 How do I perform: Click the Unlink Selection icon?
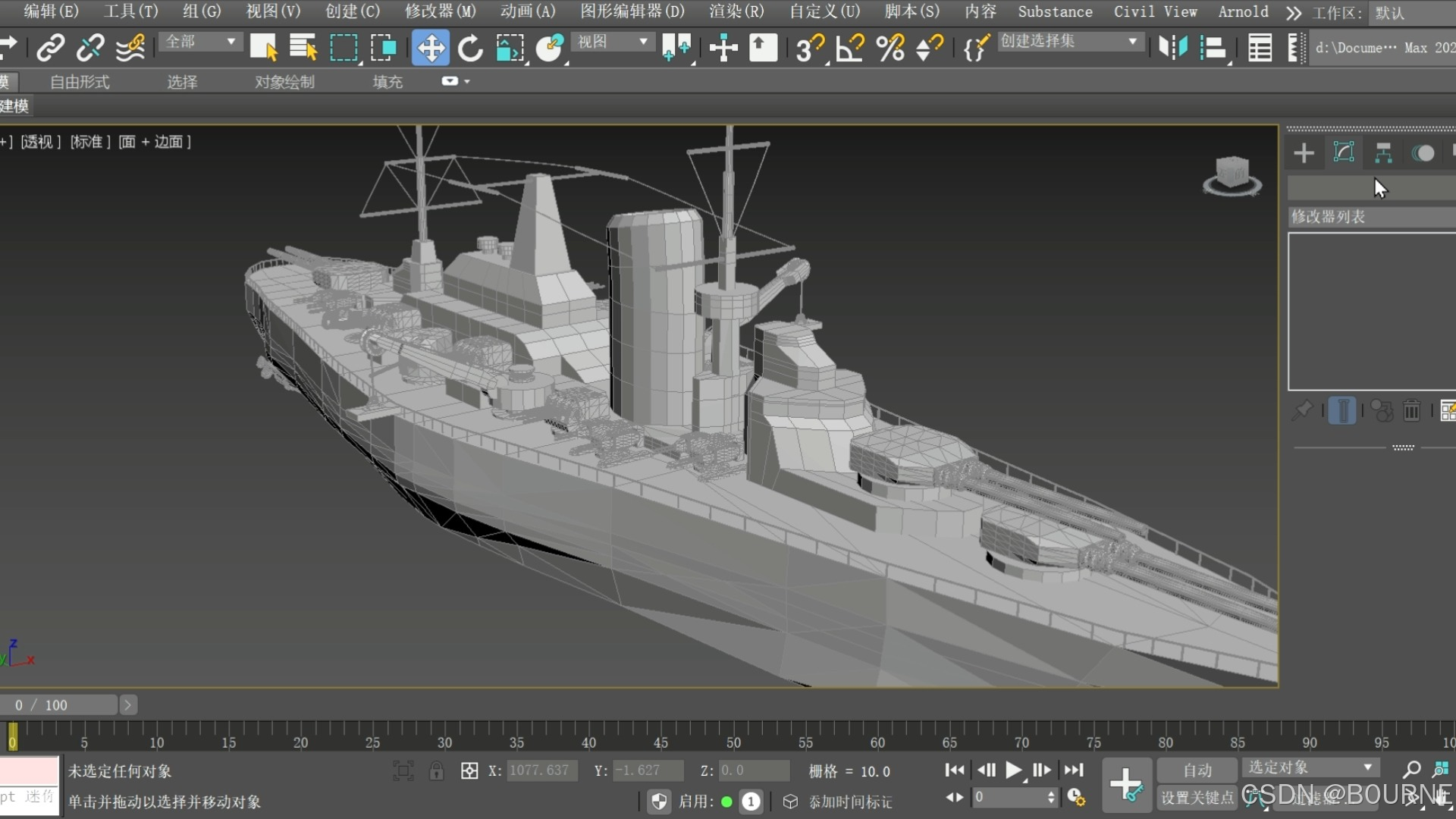(90, 48)
